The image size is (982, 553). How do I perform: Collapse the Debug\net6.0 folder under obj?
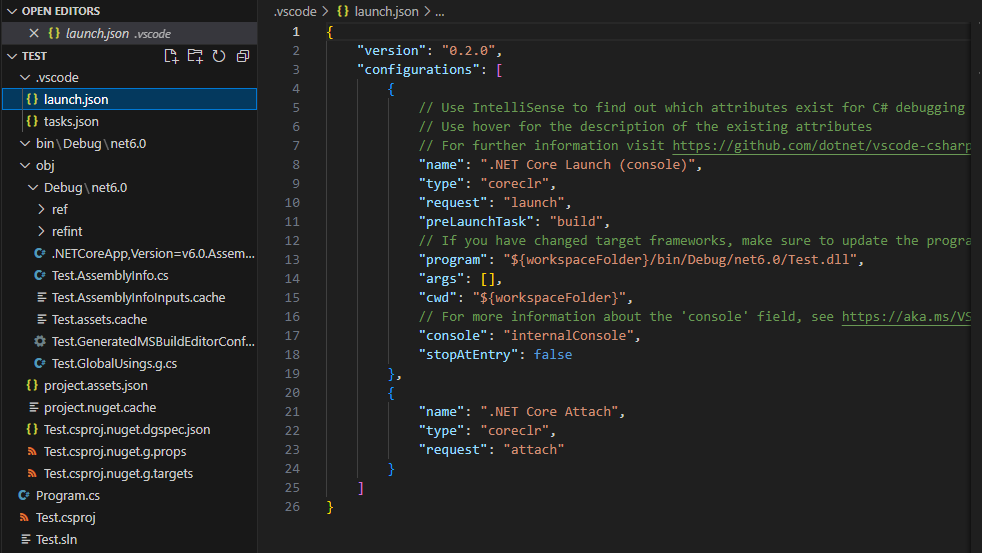click(x=33, y=187)
